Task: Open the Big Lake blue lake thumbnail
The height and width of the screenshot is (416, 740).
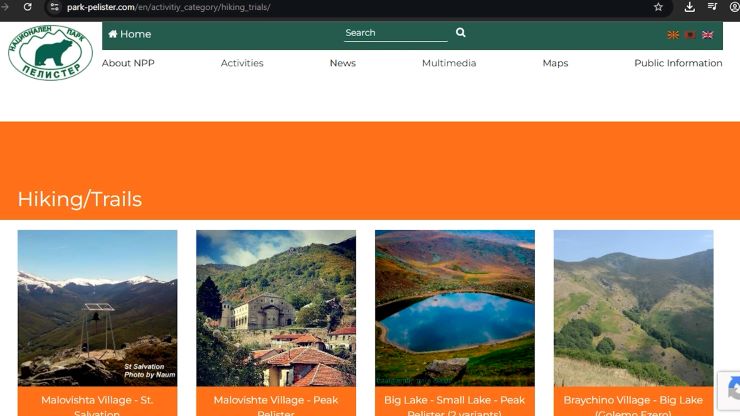Action: (x=455, y=308)
